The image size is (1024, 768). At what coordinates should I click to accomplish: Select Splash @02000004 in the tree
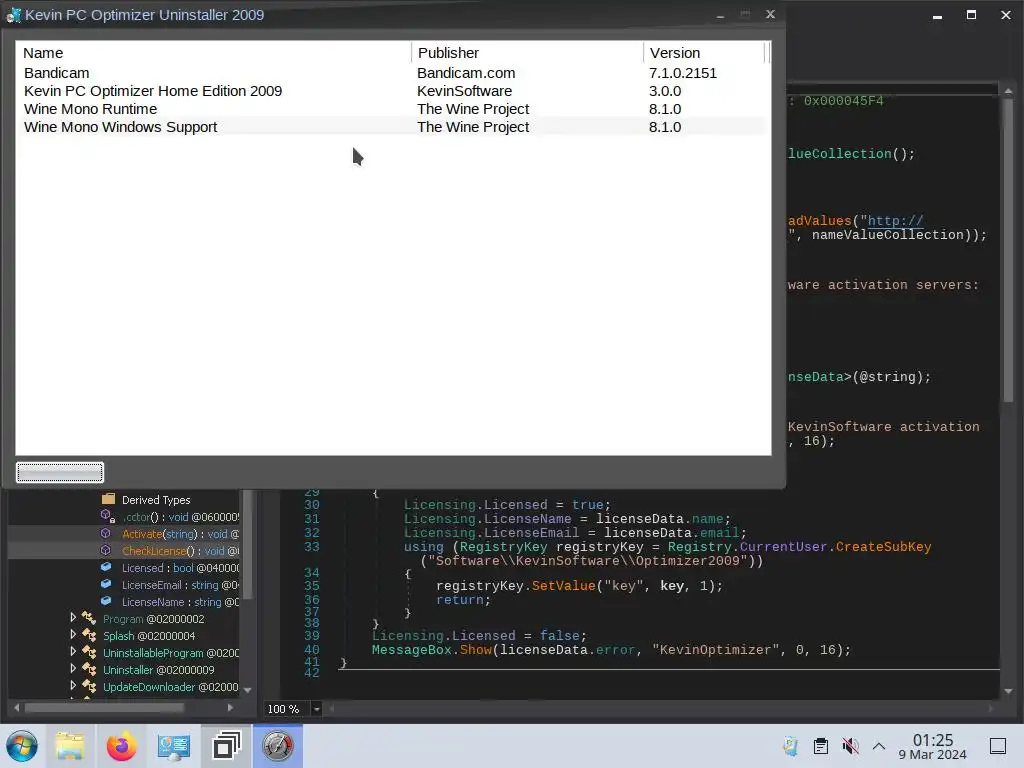pos(149,635)
